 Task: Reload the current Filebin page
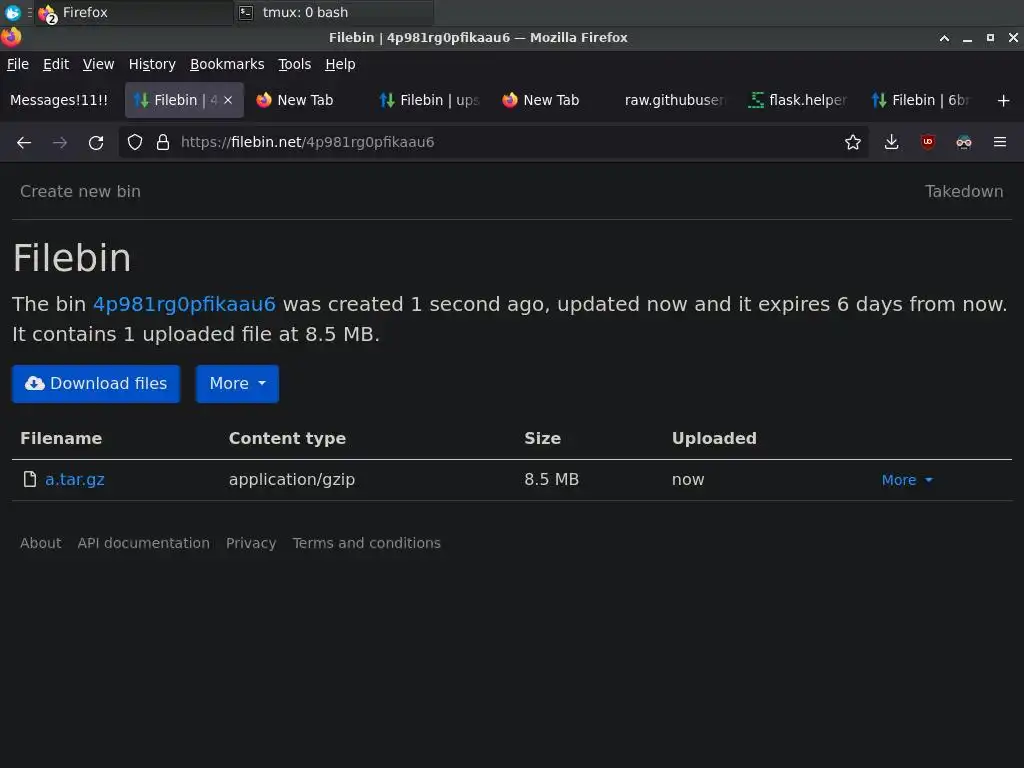pos(96,142)
